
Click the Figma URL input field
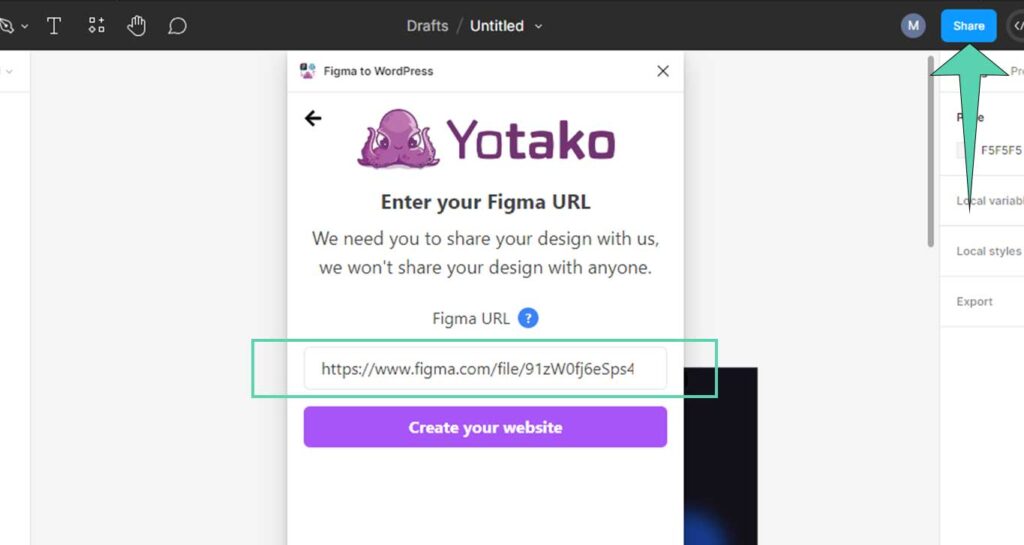485,369
